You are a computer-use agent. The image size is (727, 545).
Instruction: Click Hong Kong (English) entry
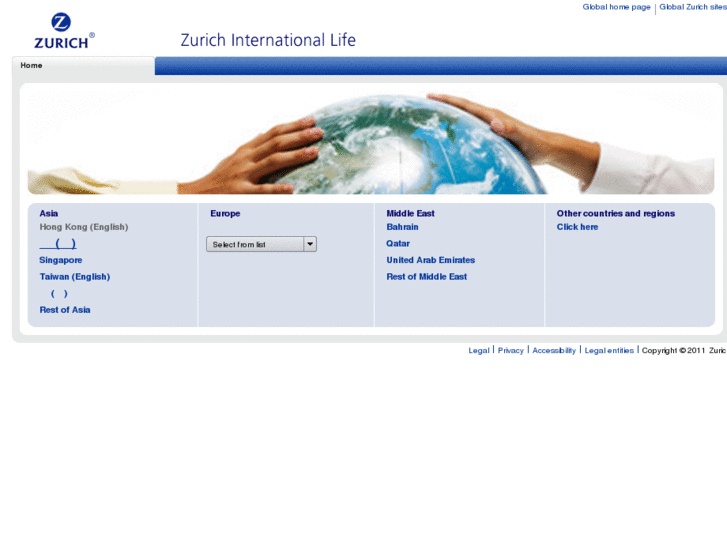click(84, 227)
